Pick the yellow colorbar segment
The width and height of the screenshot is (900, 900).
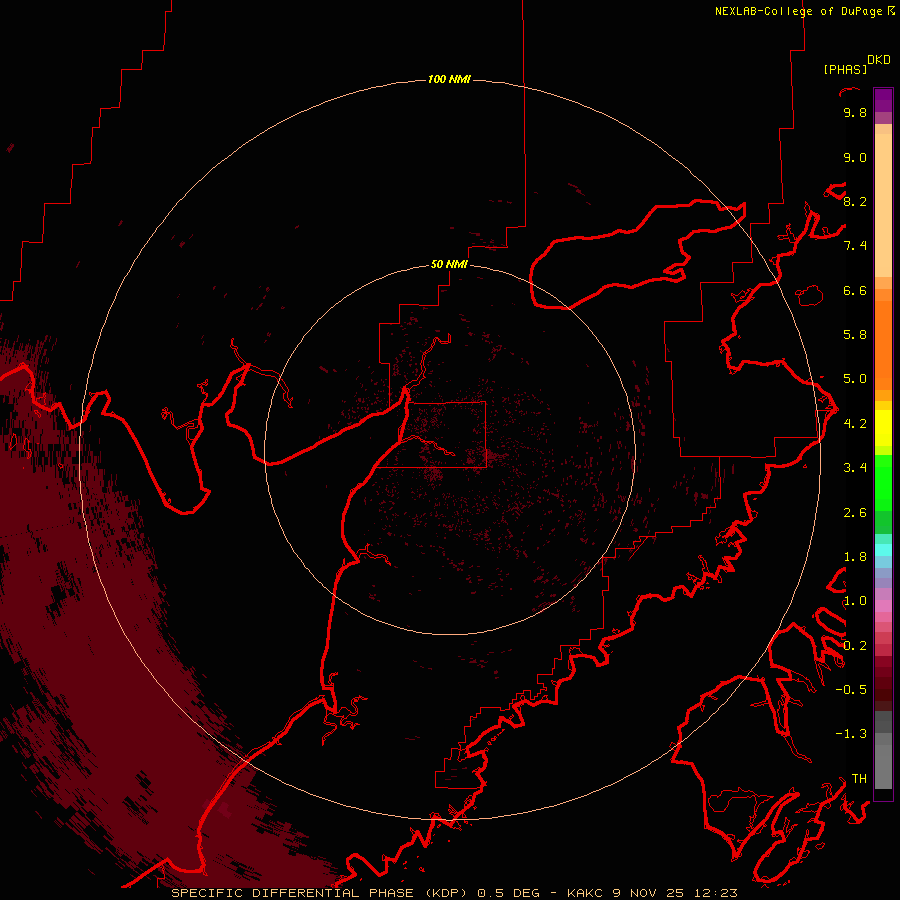click(x=883, y=428)
